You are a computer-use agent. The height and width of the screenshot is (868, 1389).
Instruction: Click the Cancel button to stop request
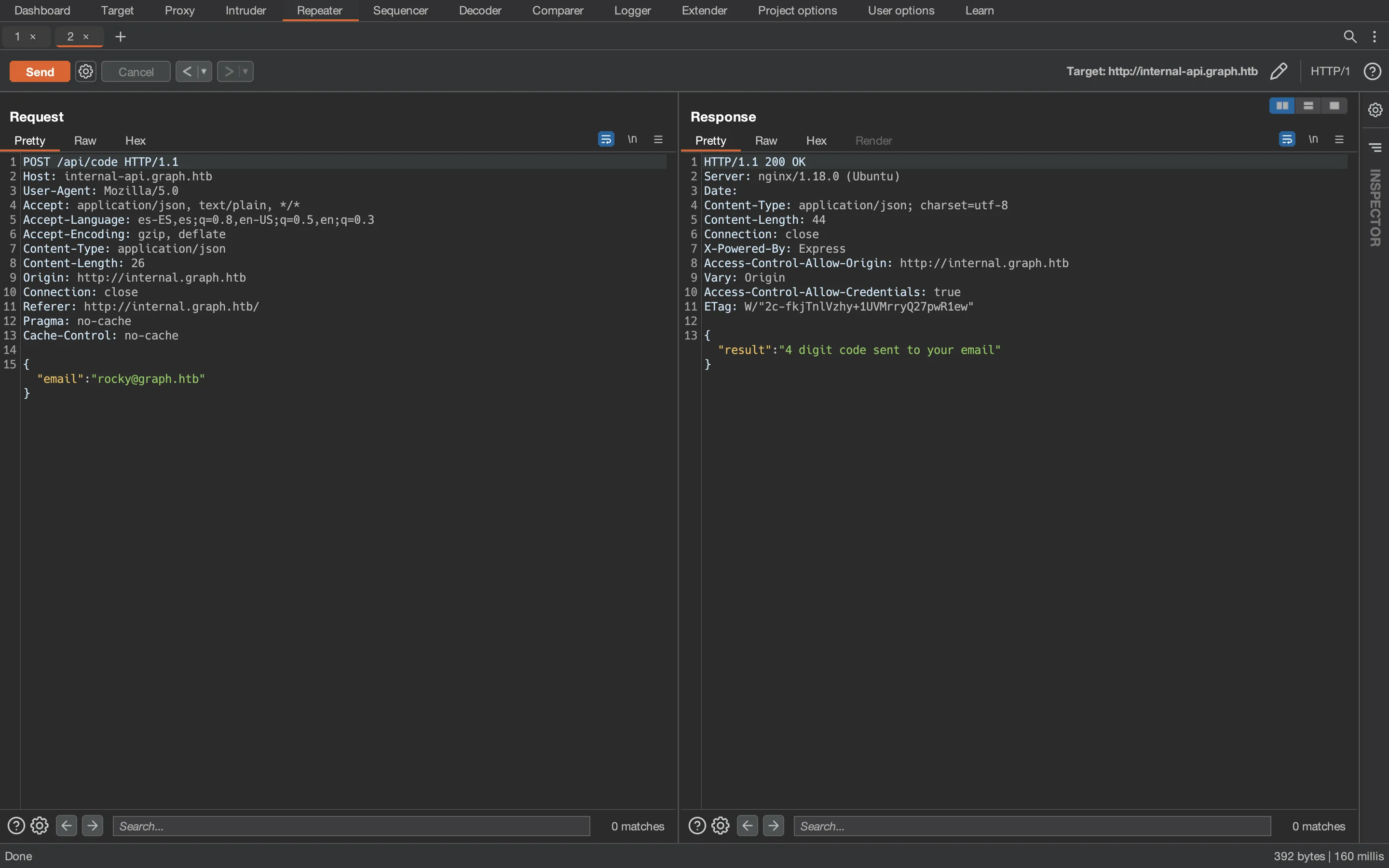coord(135,71)
